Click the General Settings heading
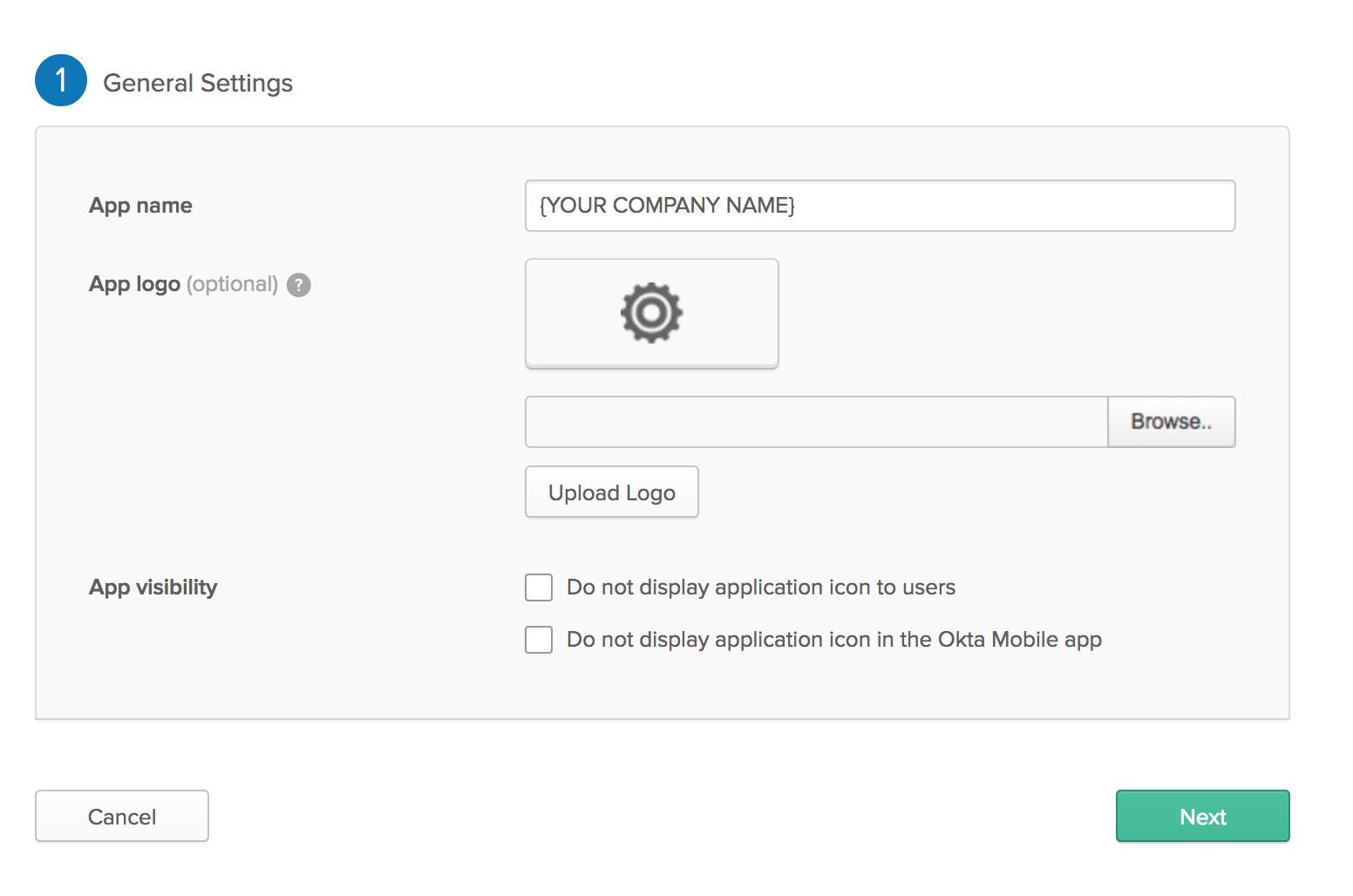Viewport: 1353px width, 896px height. (198, 83)
